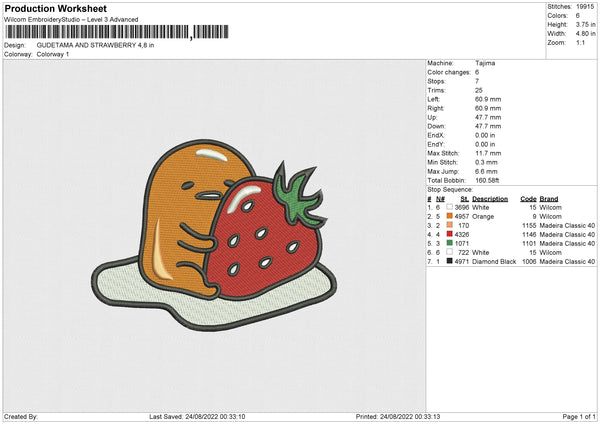Click the Stitches value 19915
This screenshot has width=600, height=424.
585,7
